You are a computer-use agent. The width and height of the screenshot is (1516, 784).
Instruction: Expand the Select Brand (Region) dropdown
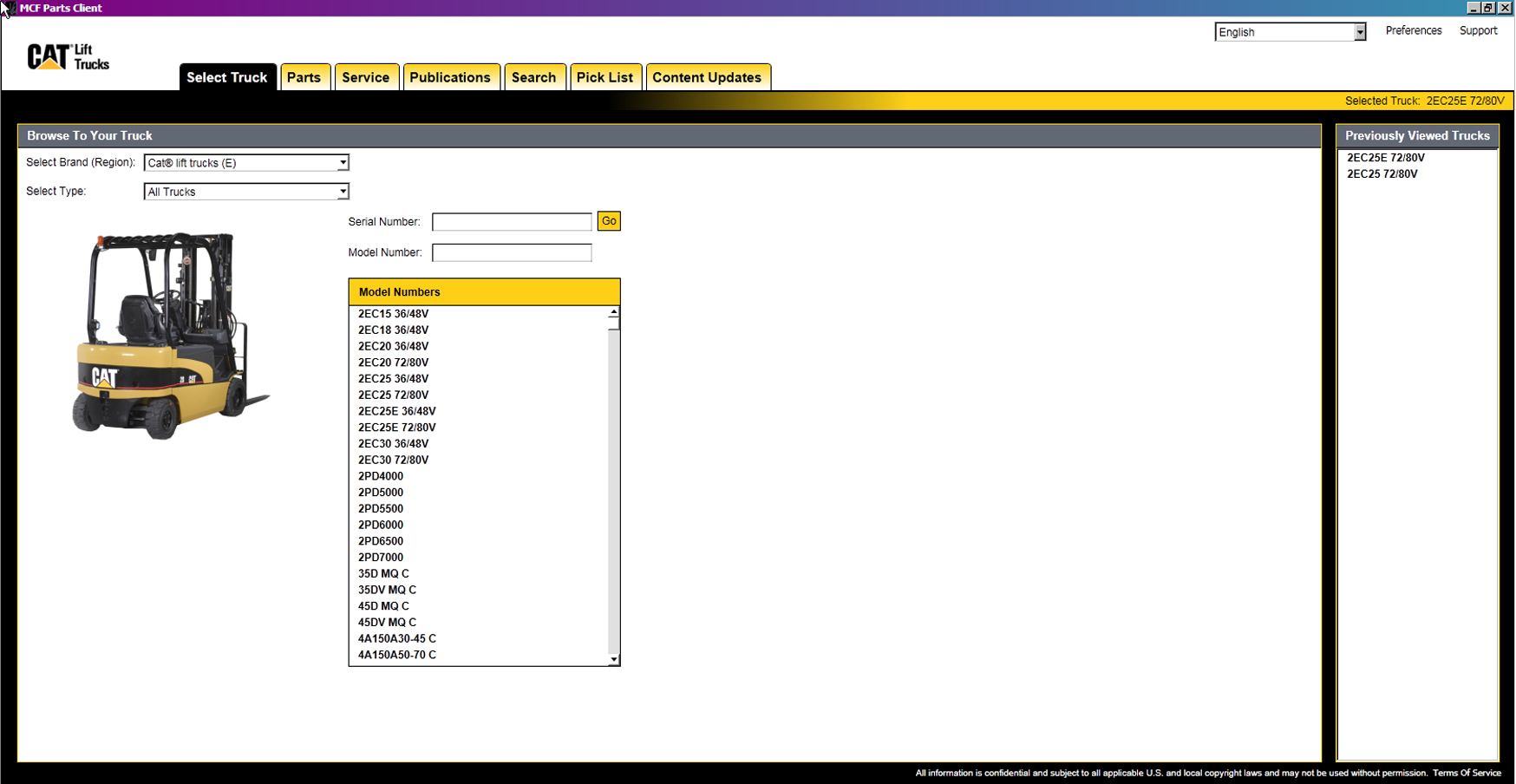click(343, 163)
